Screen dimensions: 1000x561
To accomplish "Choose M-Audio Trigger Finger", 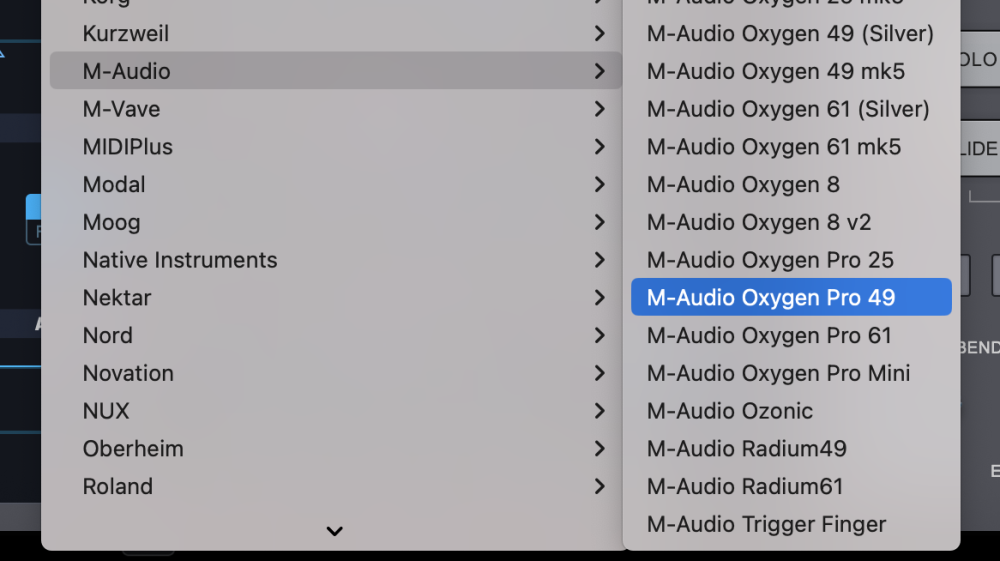I will (766, 524).
